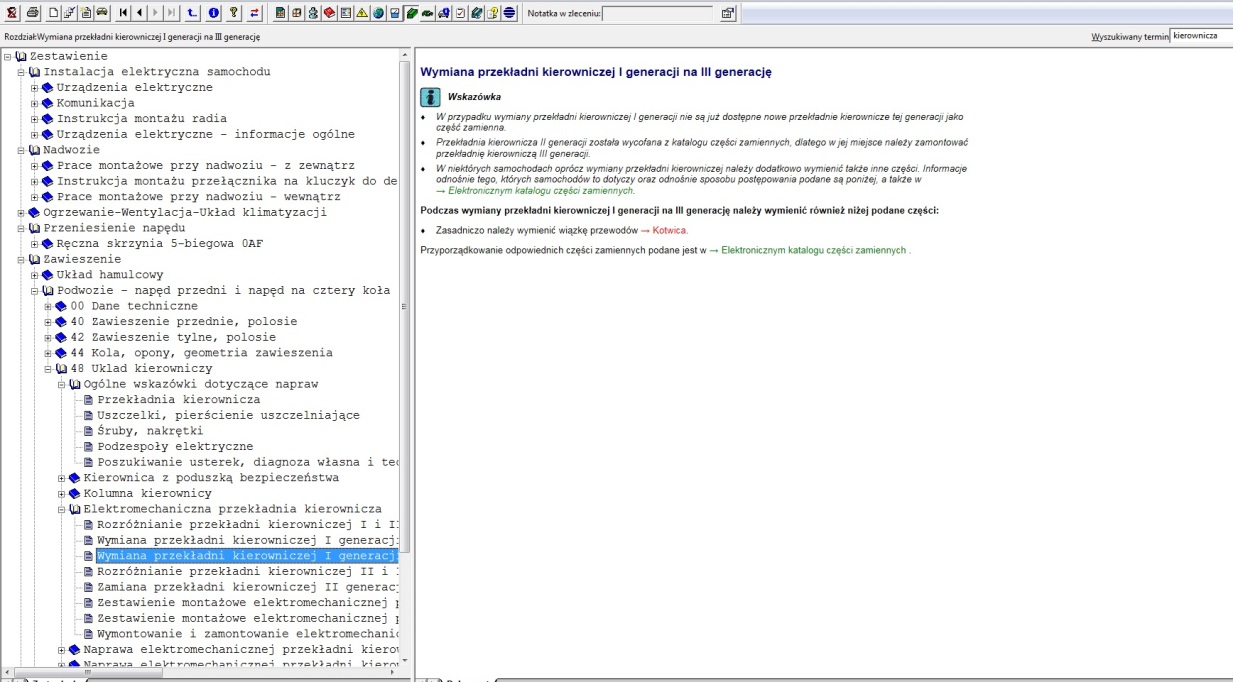Select Instalacja elektryczna samochodu node
This screenshot has height=682, width=1233.
[156, 72]
